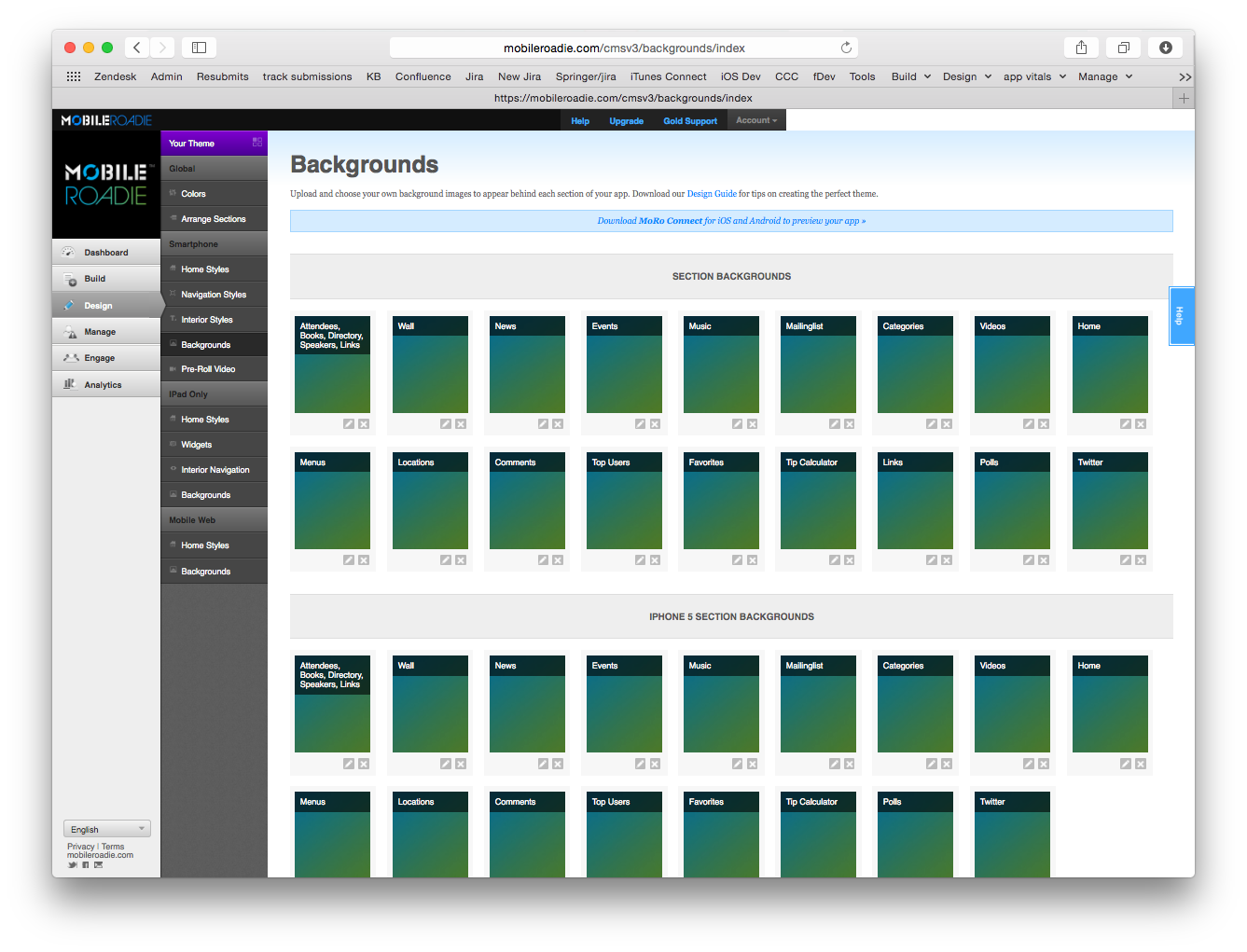This screenshot has width=1247, height=952.
Task: Click the Gold Support button
Action: tap(690, 121)
